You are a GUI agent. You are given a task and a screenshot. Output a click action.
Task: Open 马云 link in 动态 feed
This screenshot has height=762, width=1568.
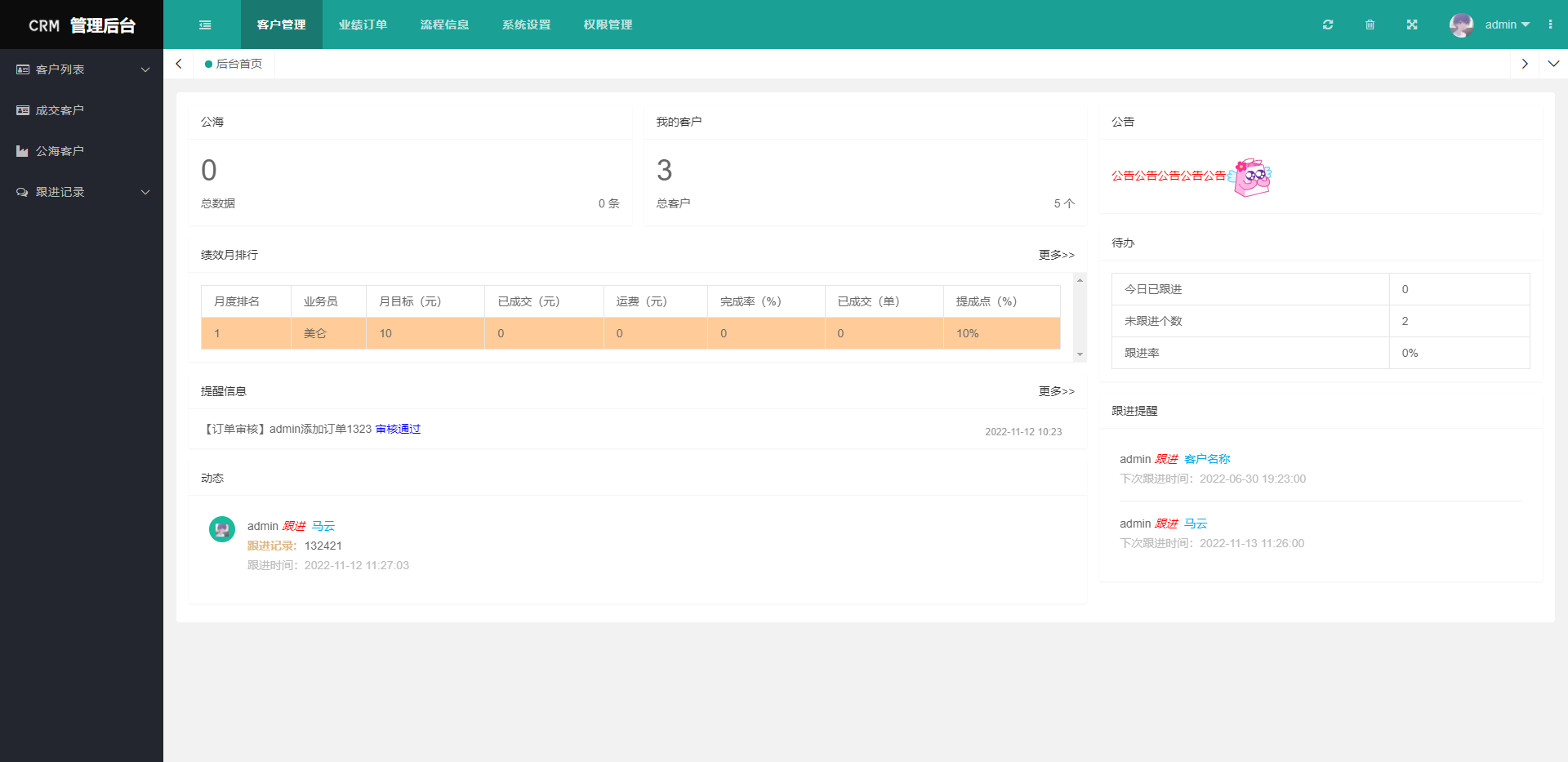pos(323,526)
